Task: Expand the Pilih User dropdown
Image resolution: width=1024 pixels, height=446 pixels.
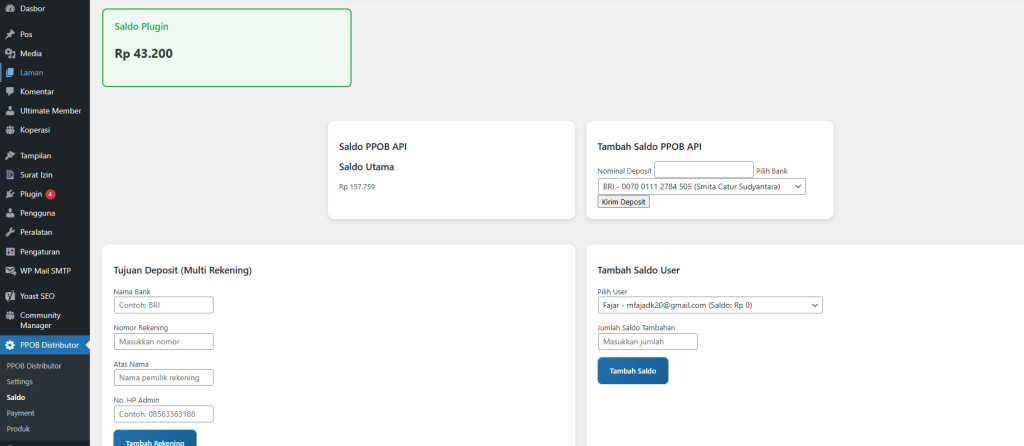Action: pos(709,305)
